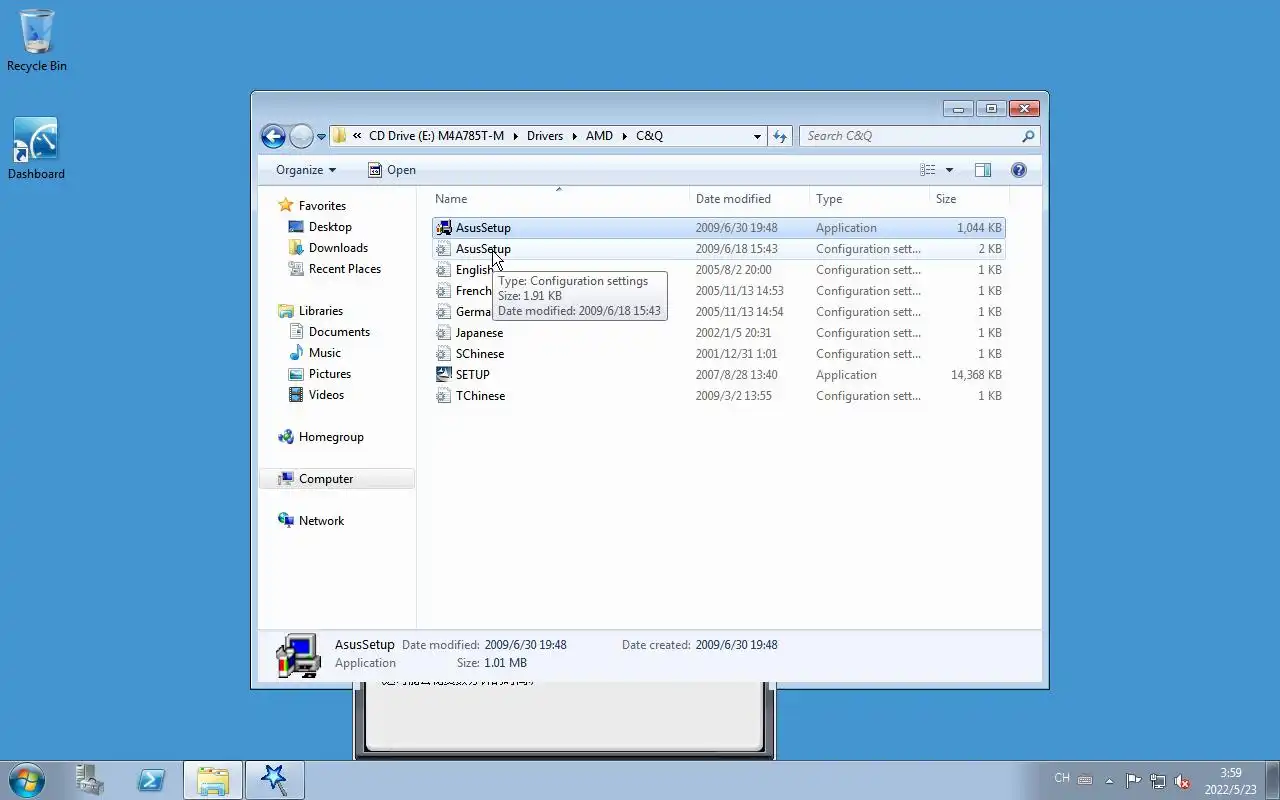Viewport: 1280px width, 800px height.
Task: Open the Recycle Bin desktop icon
Action: 37,40
